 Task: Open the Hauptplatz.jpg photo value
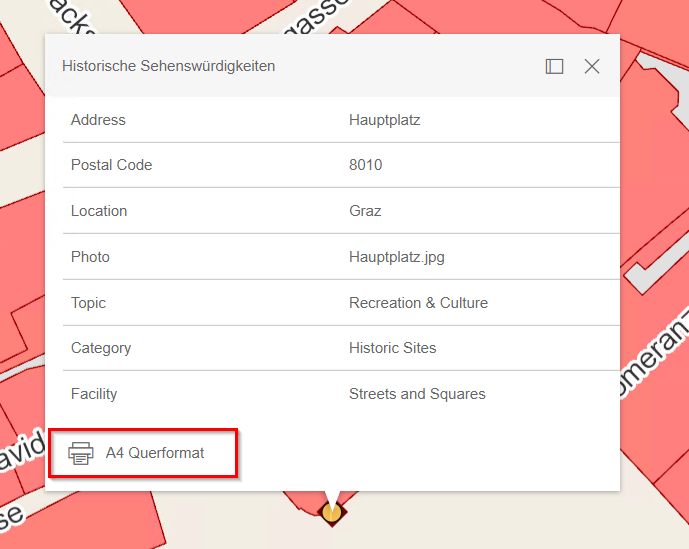pyautogui.click(x=397, y=257)
